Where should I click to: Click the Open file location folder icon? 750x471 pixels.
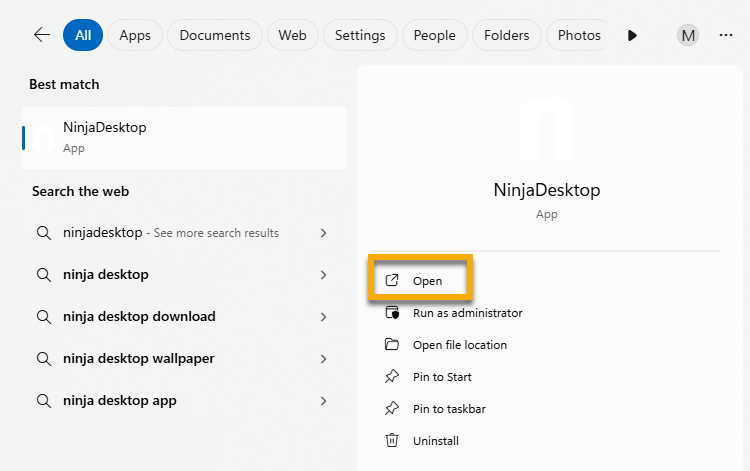point(392,345)
